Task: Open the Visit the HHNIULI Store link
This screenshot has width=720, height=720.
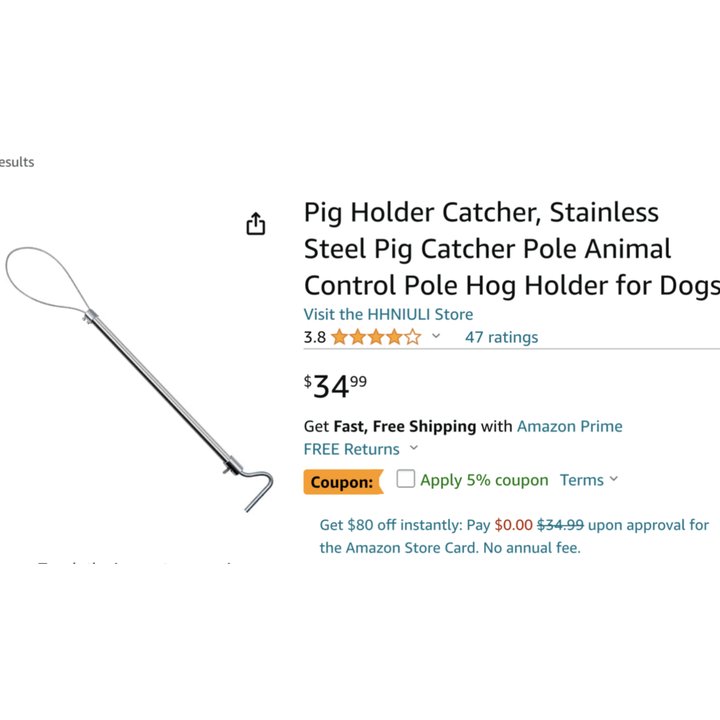Action: (x=388, y=314)
